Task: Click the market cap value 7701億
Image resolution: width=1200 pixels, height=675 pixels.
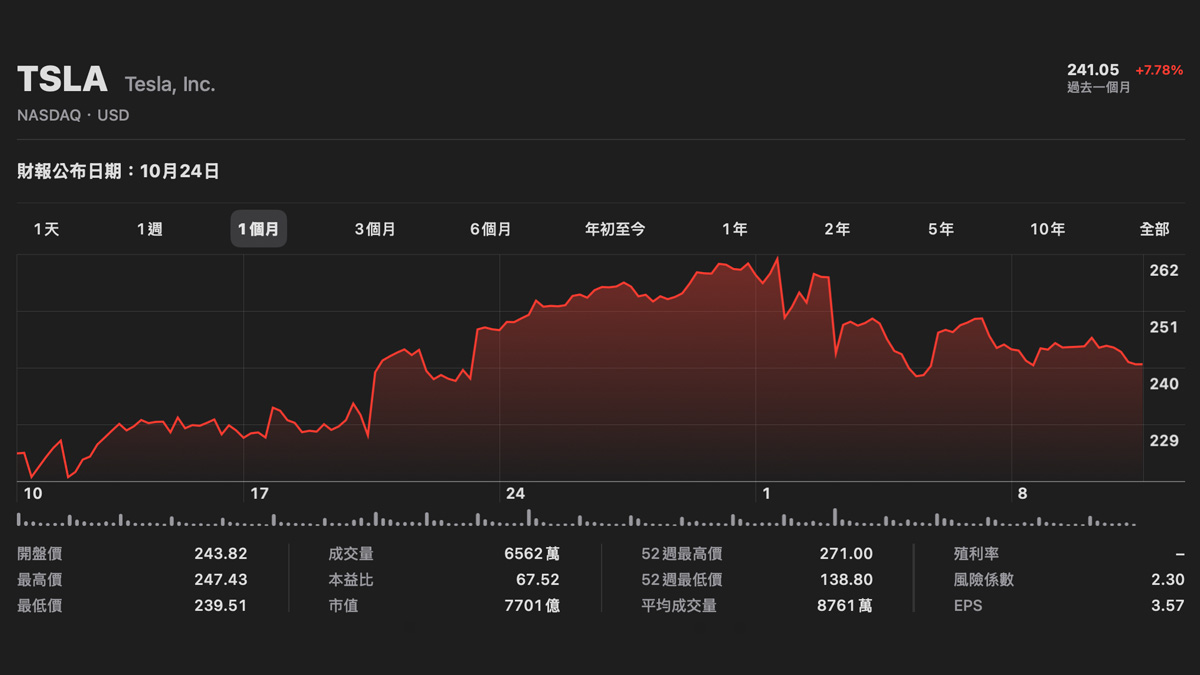Action: click(x=532, y=606)
